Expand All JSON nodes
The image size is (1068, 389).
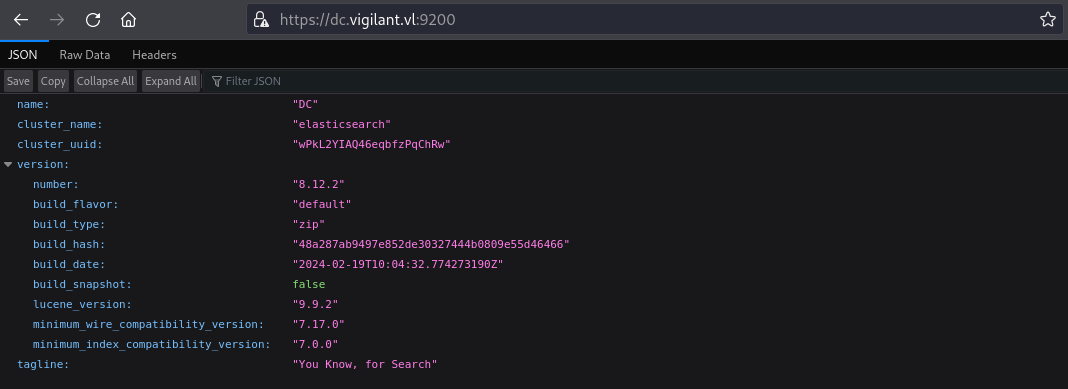(170, 81)
